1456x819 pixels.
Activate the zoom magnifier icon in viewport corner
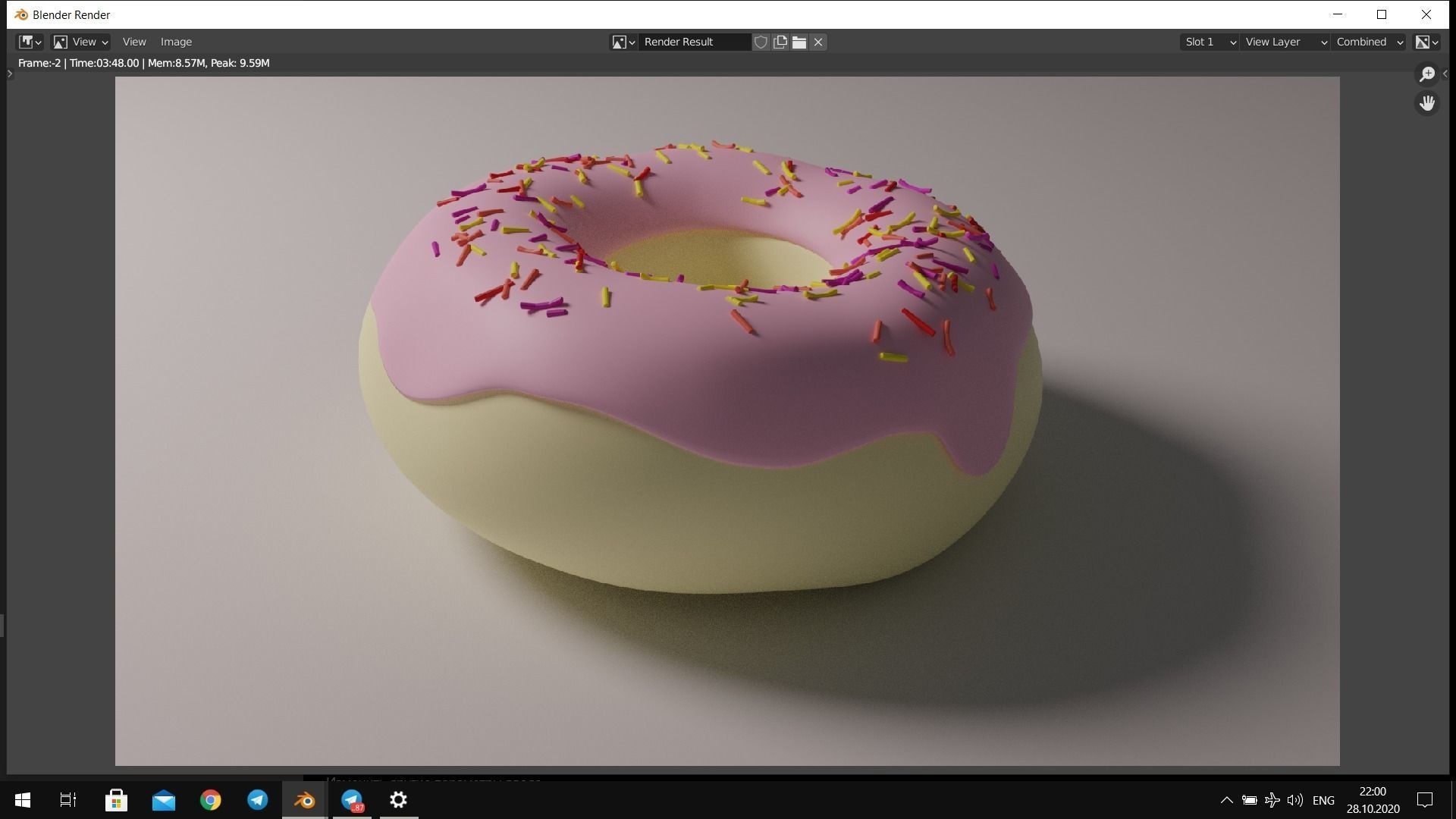[x=1426, y=74]
